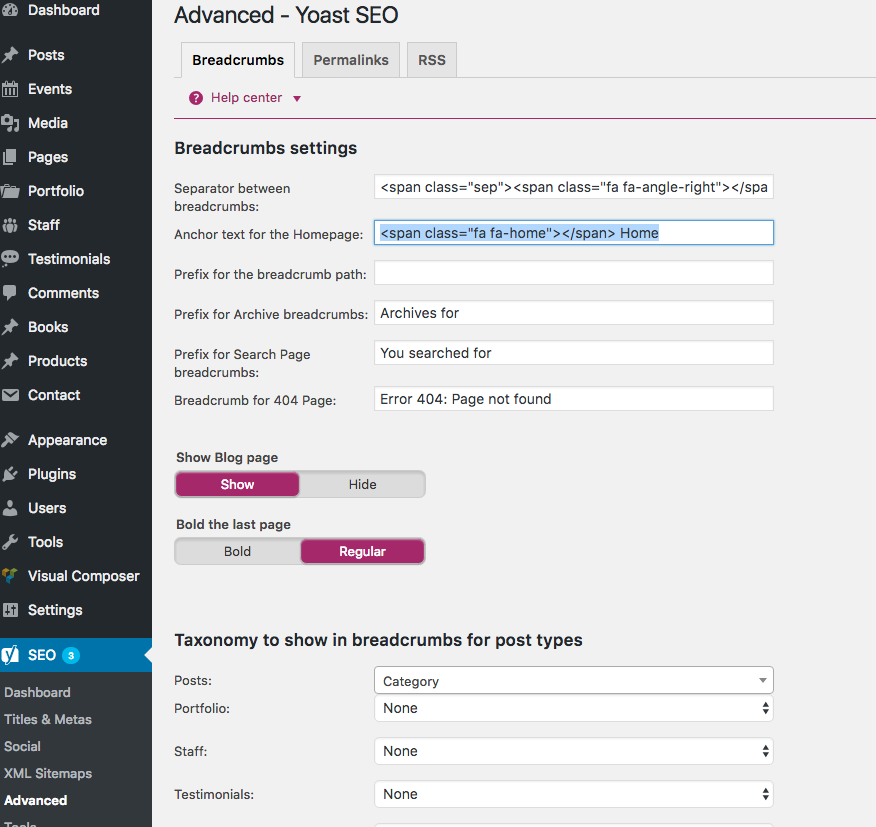Select the Appearance paintbrush icon
876x827 pixels.
point(12,440)
